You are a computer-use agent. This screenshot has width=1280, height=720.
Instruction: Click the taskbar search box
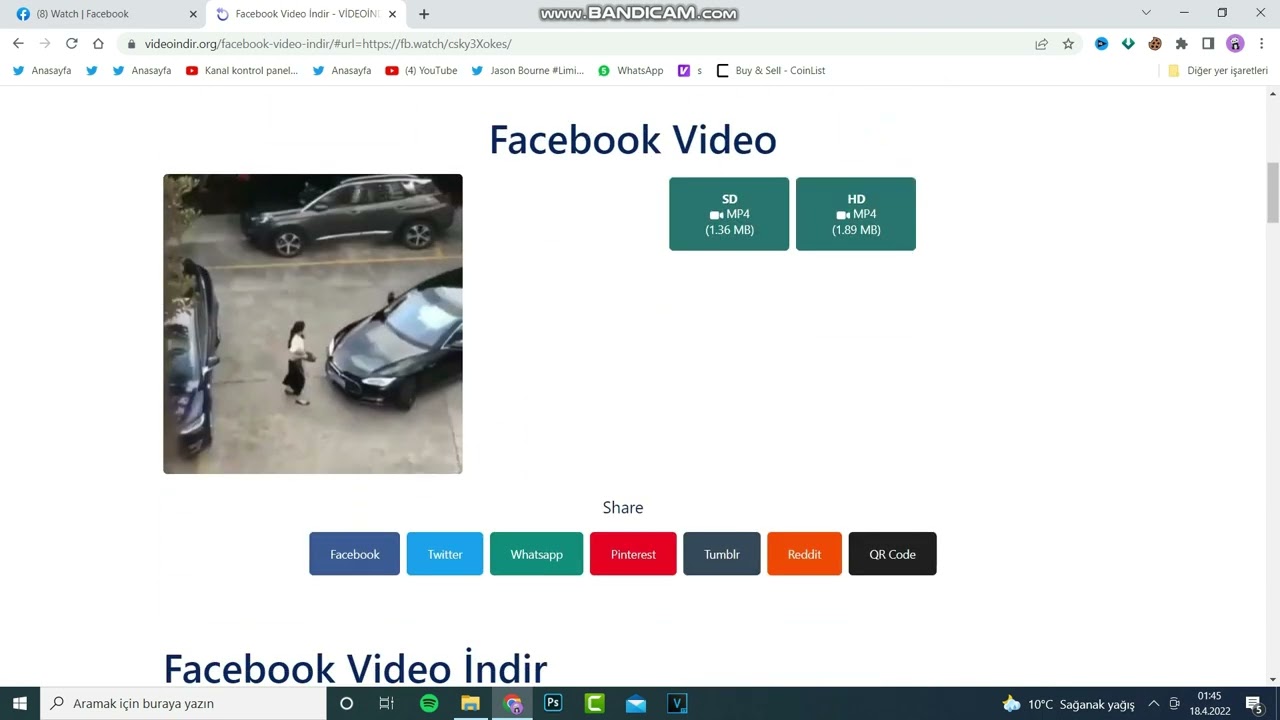pos(183,703)
